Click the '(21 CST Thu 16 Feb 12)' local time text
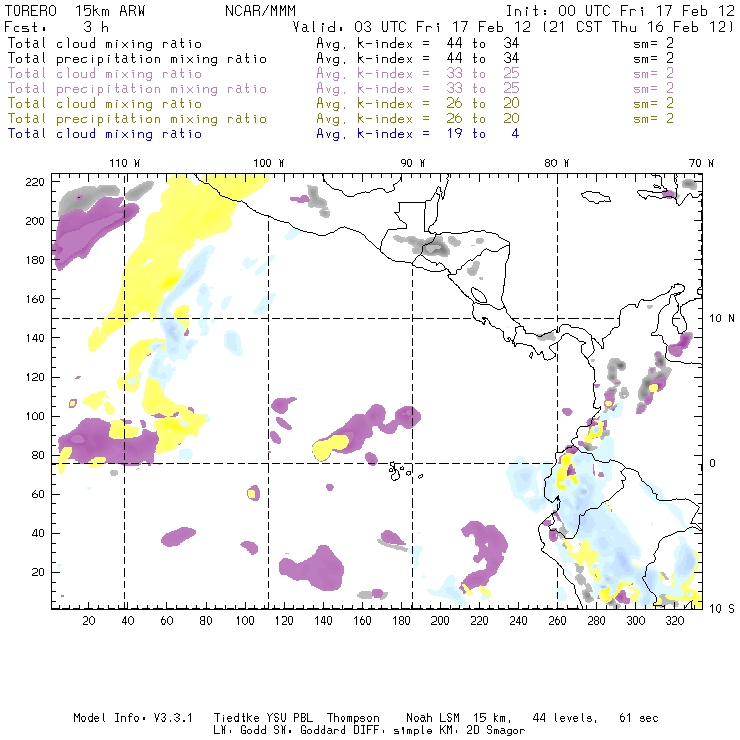 click(638, 27)
